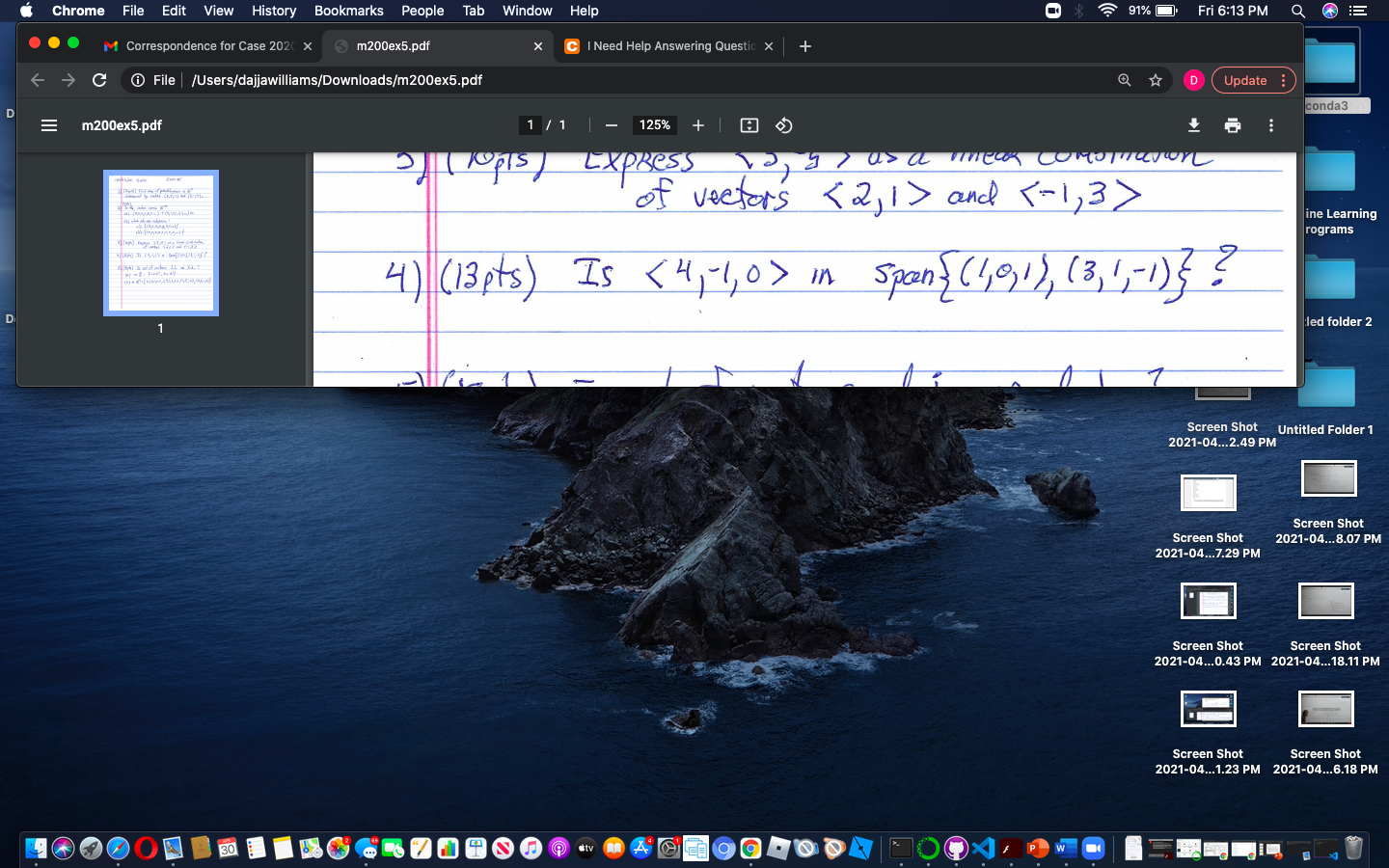
Task: Click the address bar file path
Action: tap(337, 80)
